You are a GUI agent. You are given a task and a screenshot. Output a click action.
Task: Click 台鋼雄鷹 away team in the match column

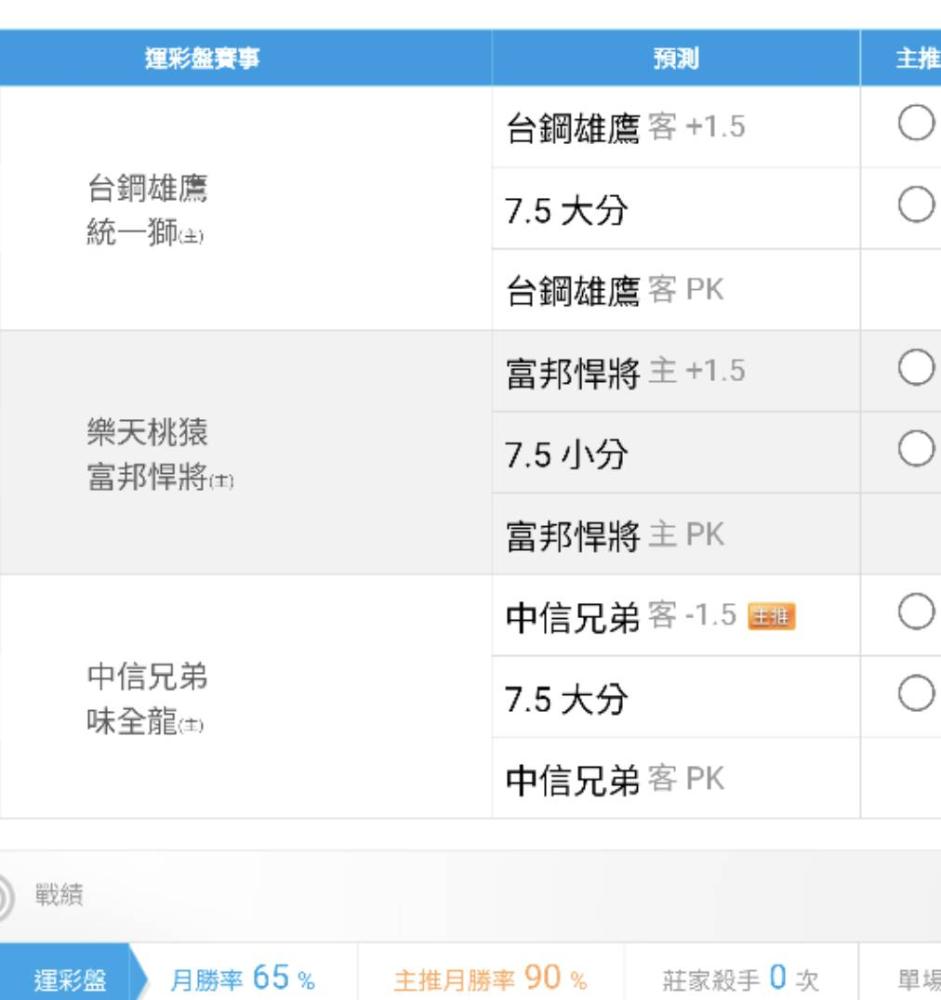(x=147, y=188)
